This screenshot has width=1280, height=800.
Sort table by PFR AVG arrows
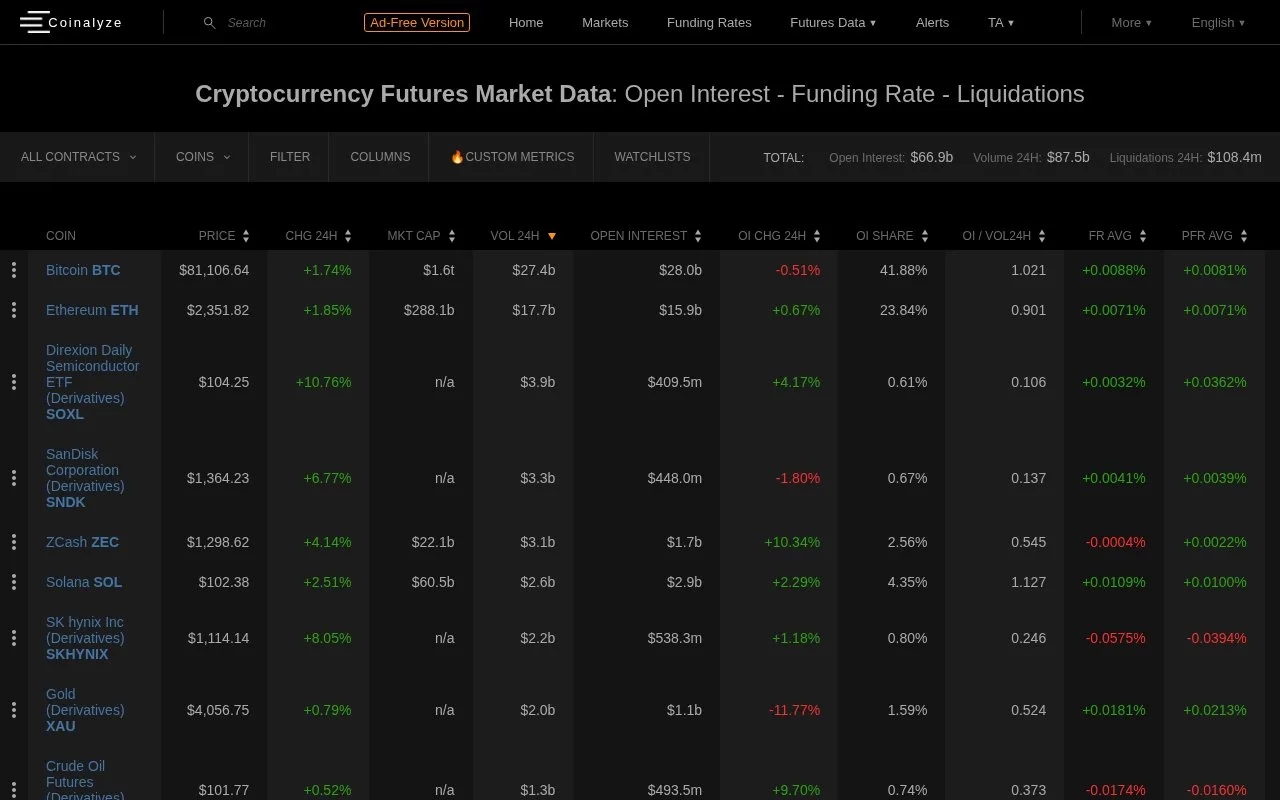(1244, 236)
